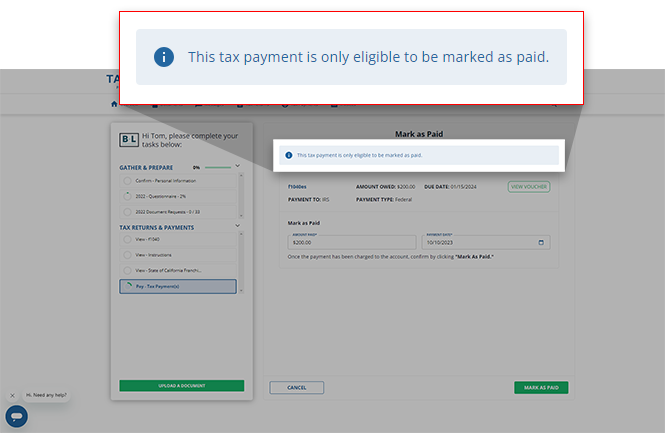
Task: Click the Upload a Document button
Action: (x=182, y=386)
